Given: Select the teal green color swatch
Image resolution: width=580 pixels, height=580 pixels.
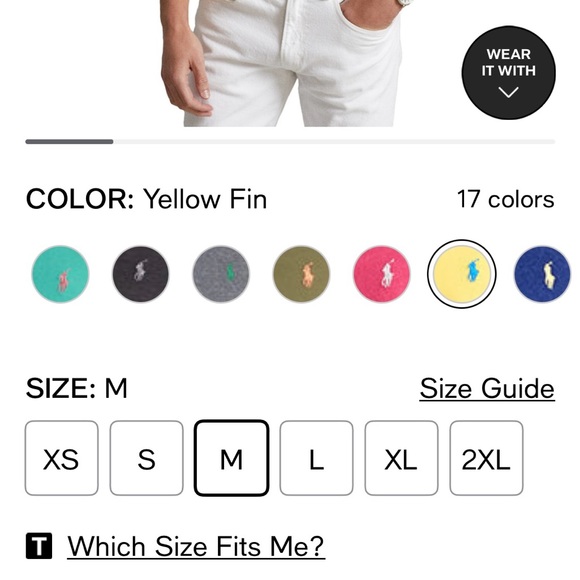Looking at the screenshot, I should pyautogui.click(x=60, y=274).
